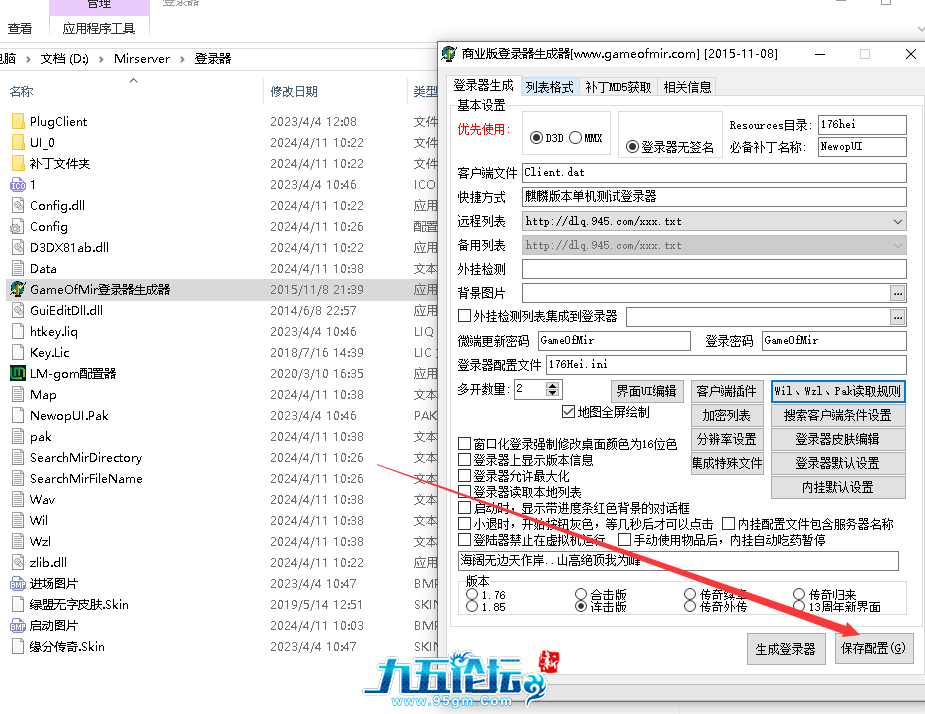Open the 相关信息 tab
925x714 pixels.
[x=687, y=87]
